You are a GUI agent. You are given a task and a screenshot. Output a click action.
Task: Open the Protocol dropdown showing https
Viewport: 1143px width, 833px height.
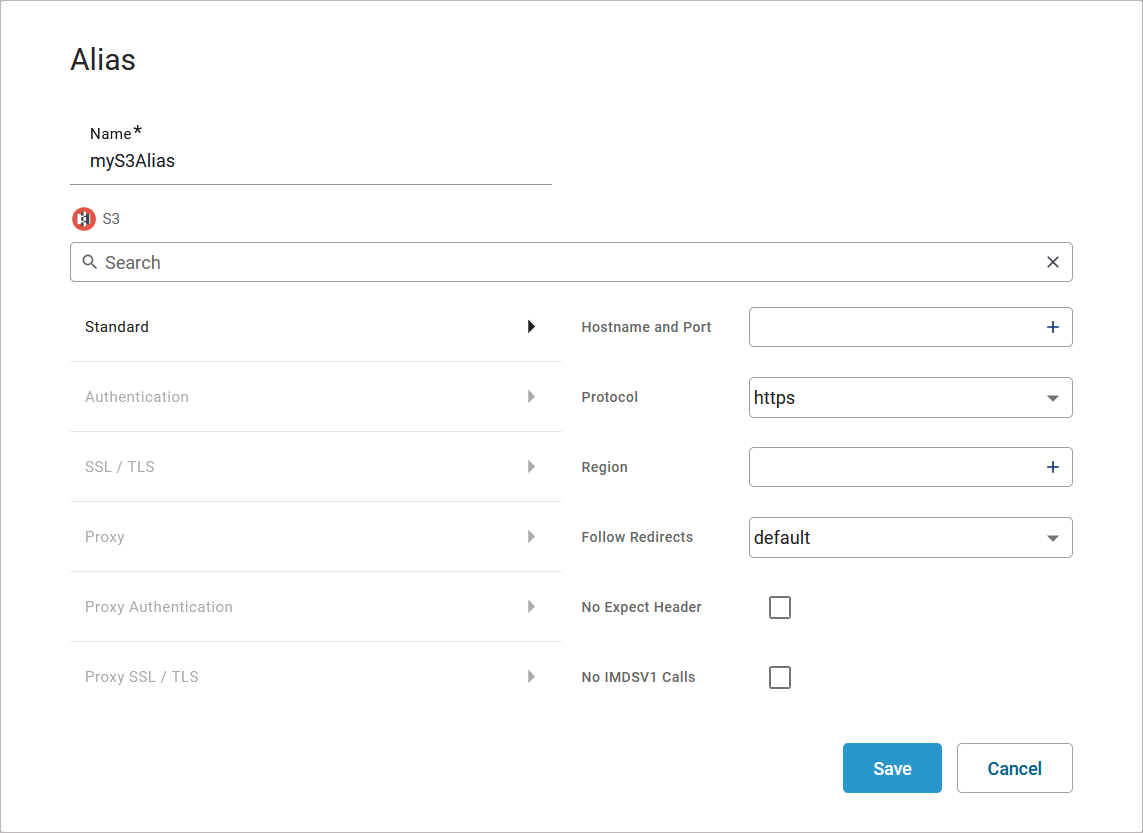point(910,397)
